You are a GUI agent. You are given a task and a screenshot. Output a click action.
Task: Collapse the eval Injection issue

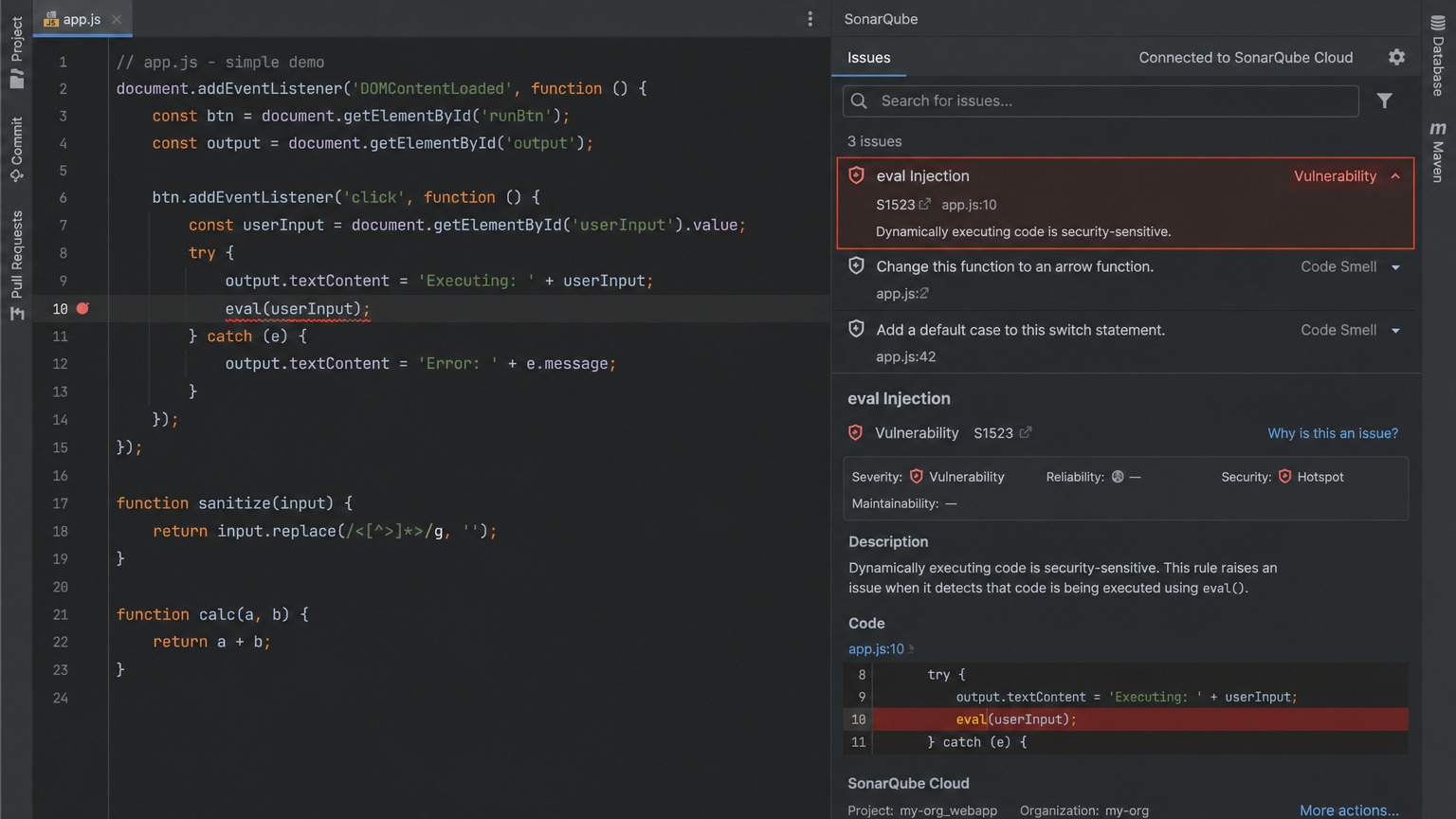1395,176
